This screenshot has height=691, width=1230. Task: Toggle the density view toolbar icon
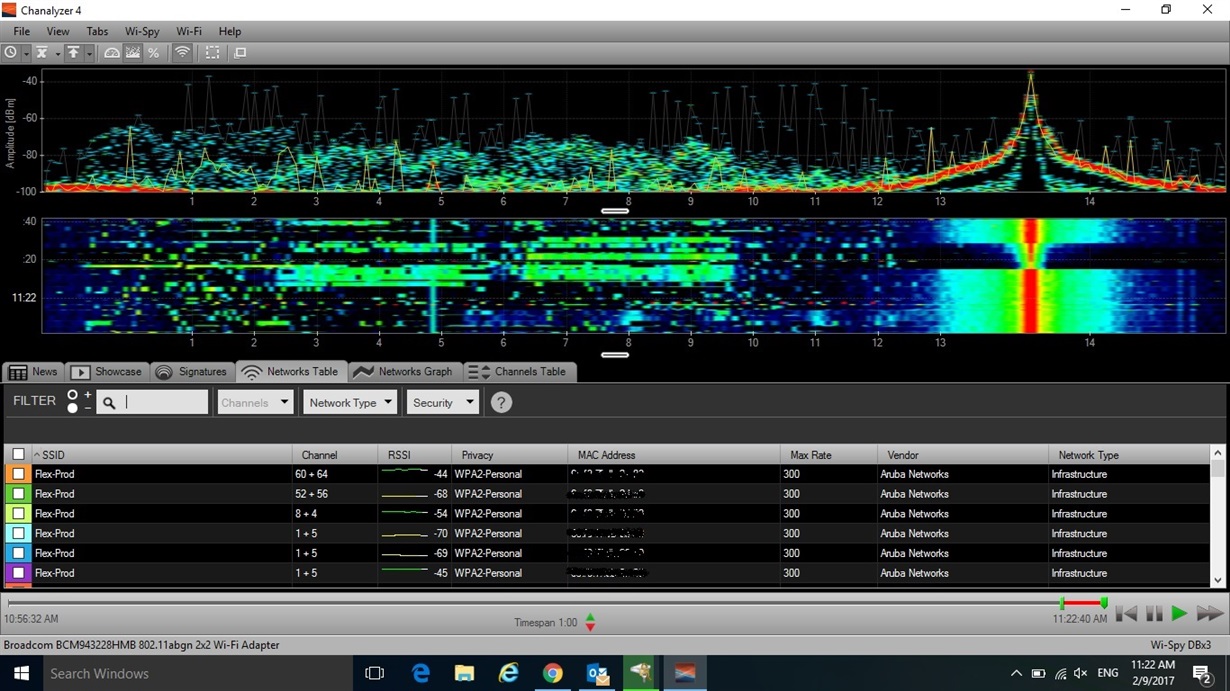[x=133, y=52]
